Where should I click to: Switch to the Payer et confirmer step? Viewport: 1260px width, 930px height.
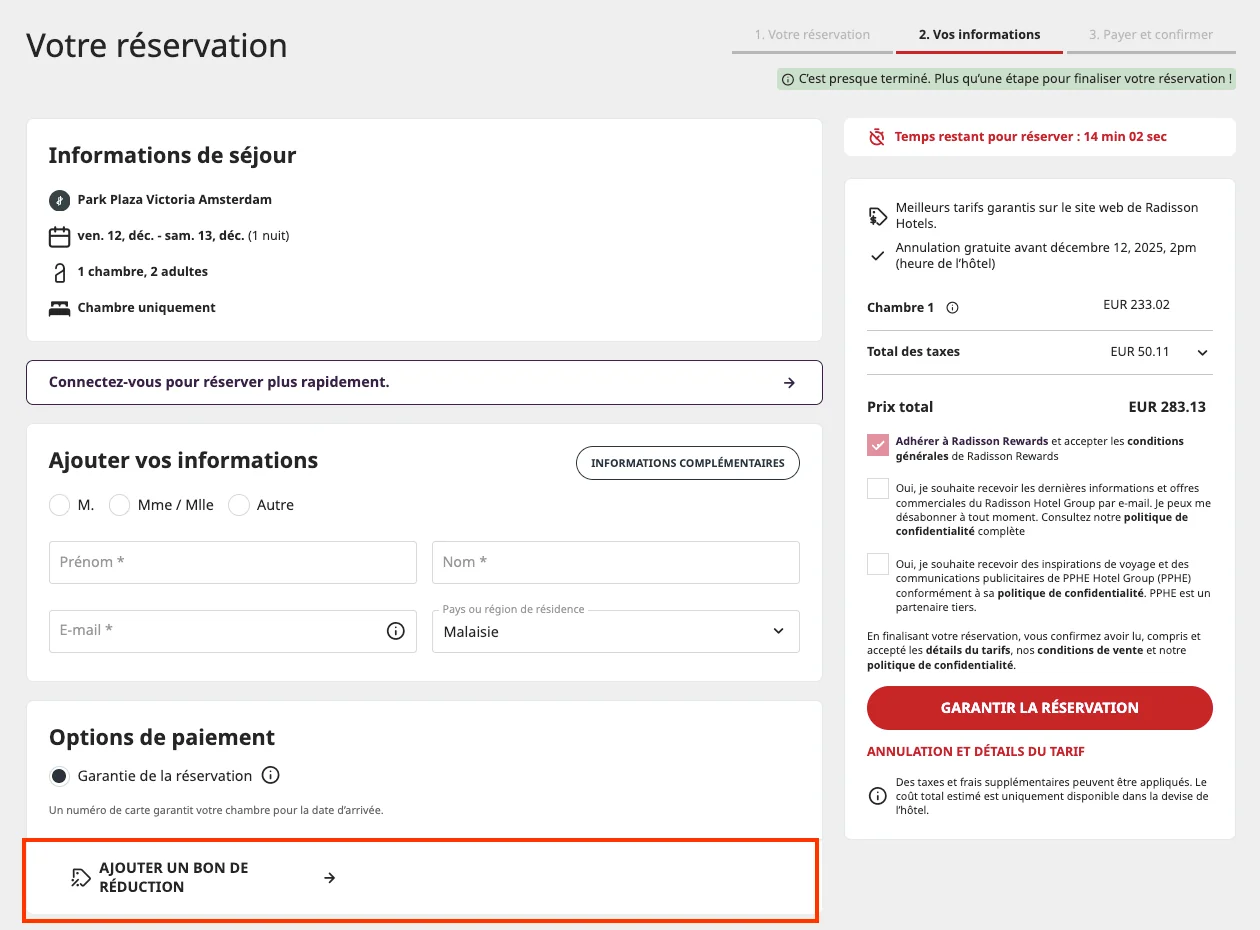(1151, 34)
